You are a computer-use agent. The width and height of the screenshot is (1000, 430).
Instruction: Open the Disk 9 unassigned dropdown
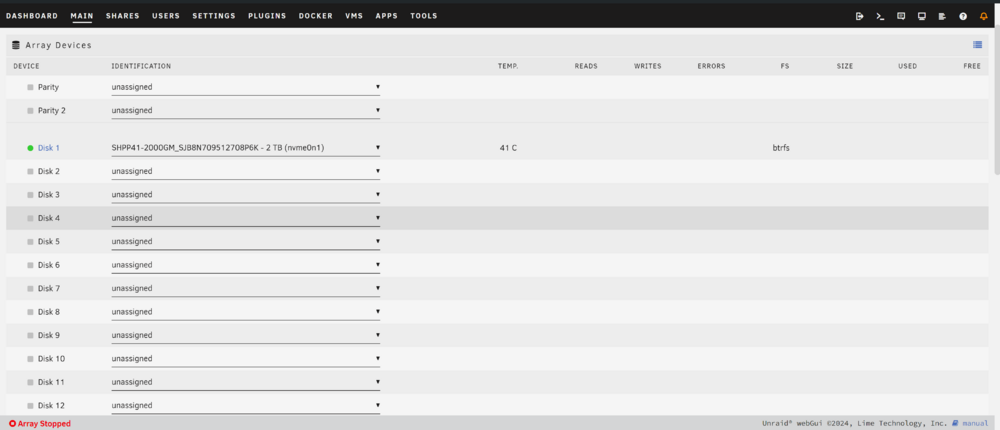[x=246, y=335]
